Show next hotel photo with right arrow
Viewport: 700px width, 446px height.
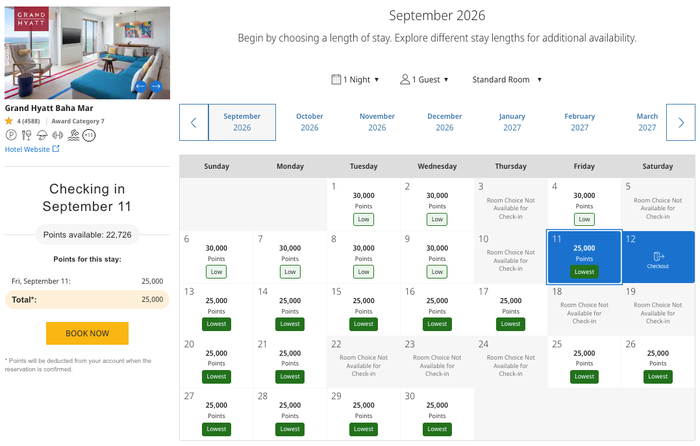[x=156, y=86]
